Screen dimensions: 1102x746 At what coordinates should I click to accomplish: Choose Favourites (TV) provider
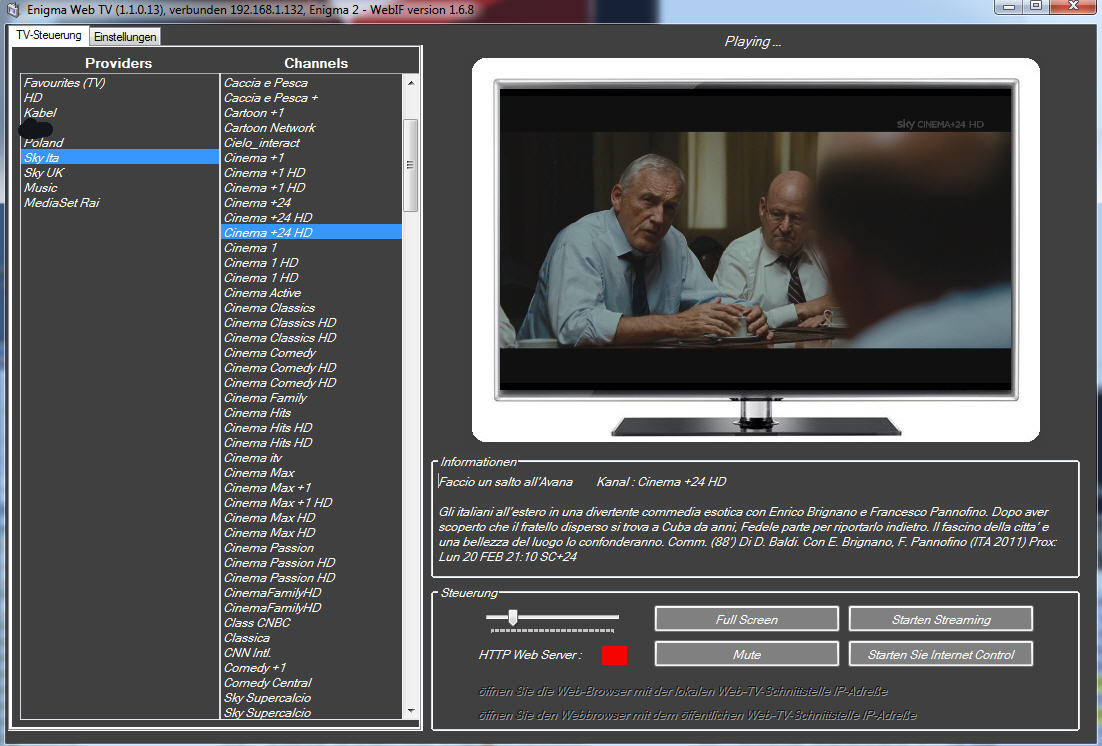point(64,83)
